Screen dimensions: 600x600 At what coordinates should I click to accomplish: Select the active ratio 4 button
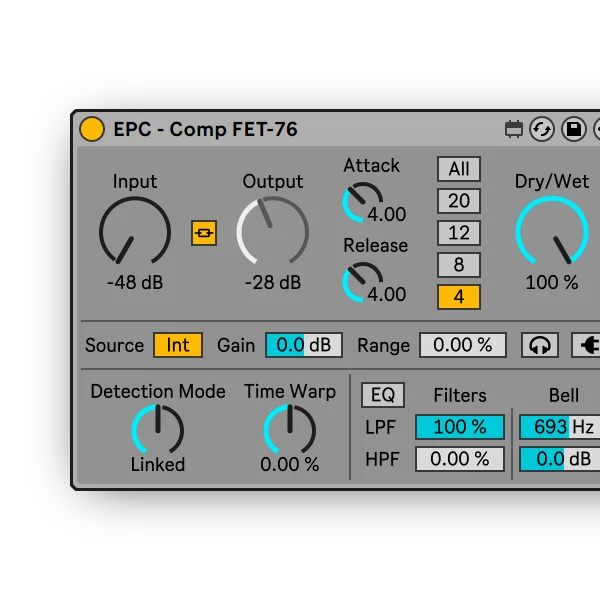coord(459,297)
